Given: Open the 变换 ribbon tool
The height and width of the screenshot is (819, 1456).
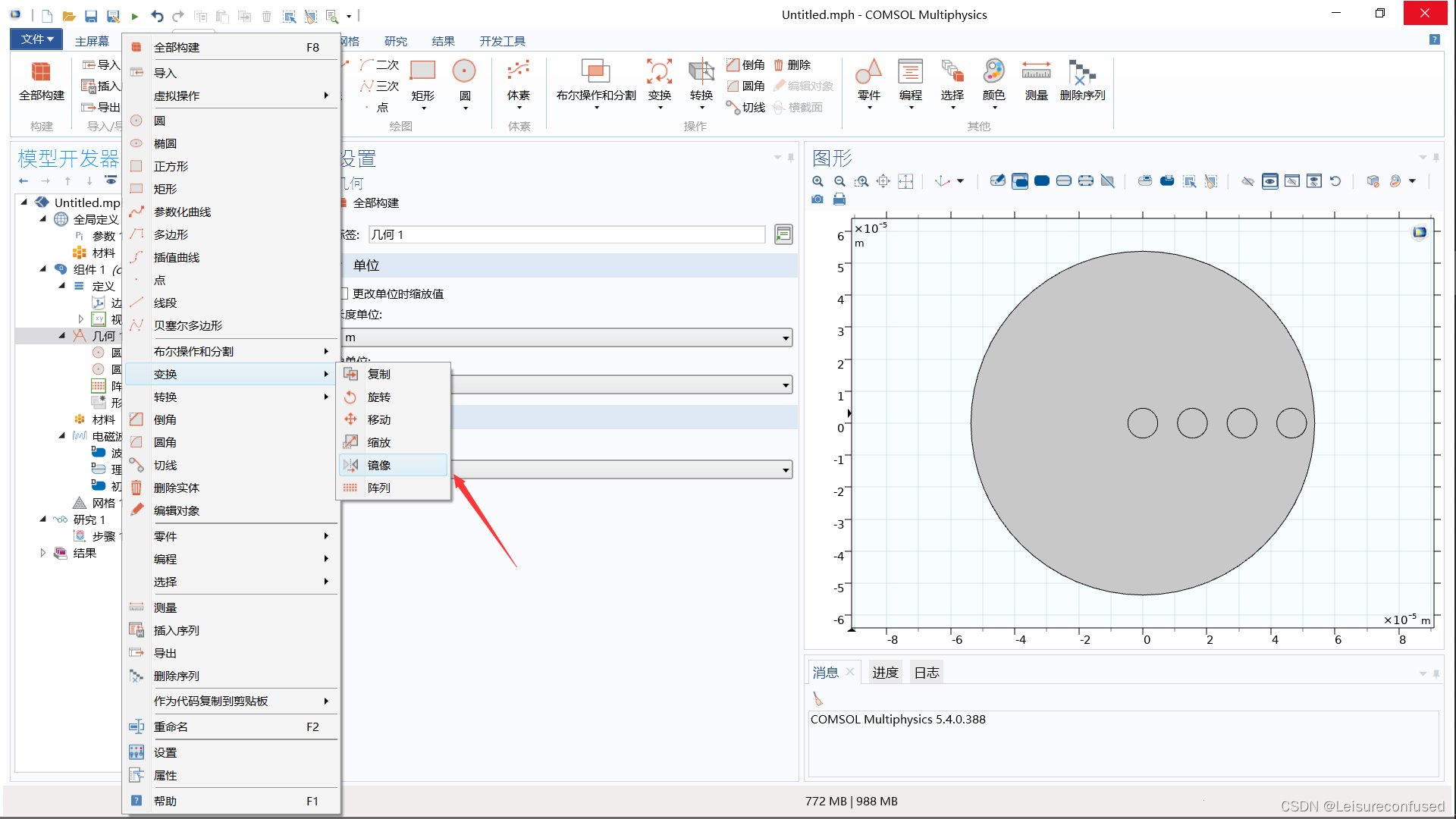Looking at the screenshot, I should [659, 84].
